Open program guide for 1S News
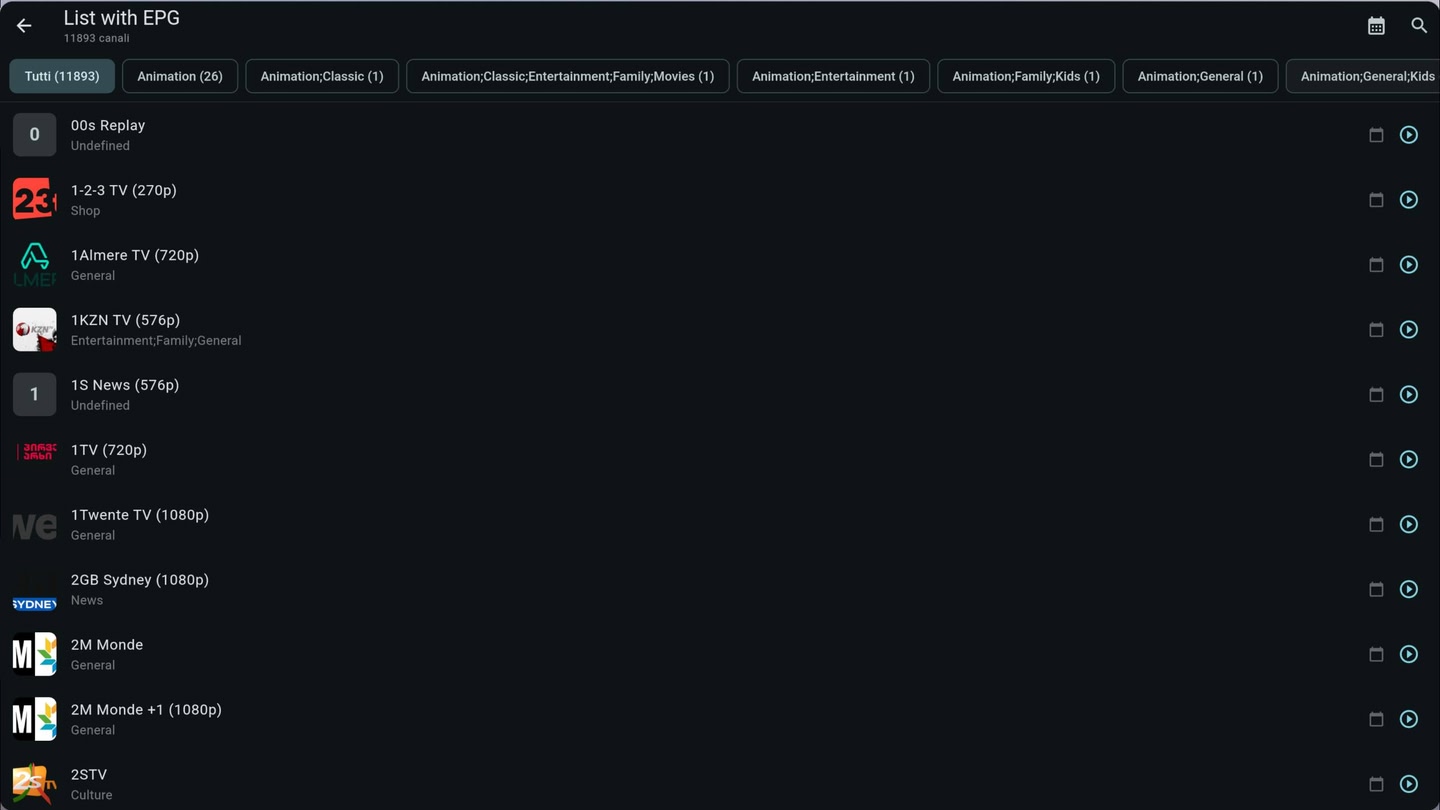The image size is (1440, 810). click(x=1376, y=395)
